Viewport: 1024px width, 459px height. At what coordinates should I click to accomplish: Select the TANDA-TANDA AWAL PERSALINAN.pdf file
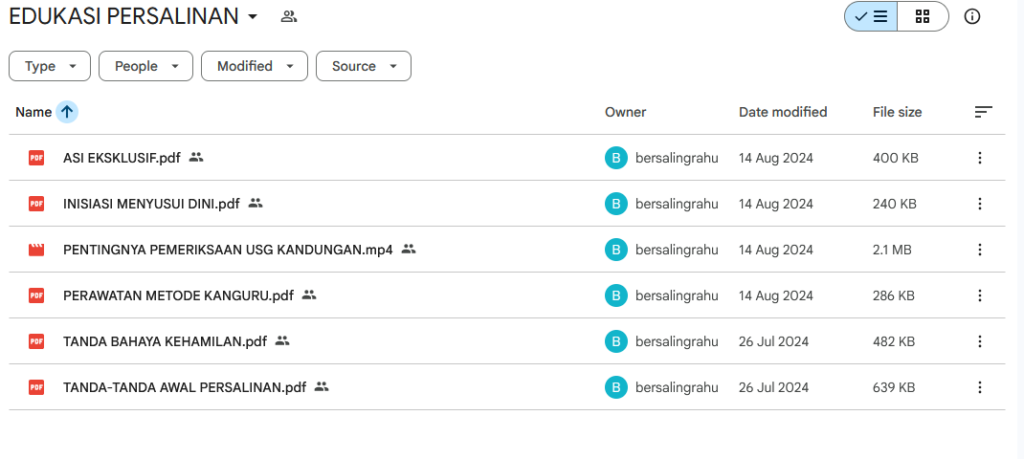507,387
